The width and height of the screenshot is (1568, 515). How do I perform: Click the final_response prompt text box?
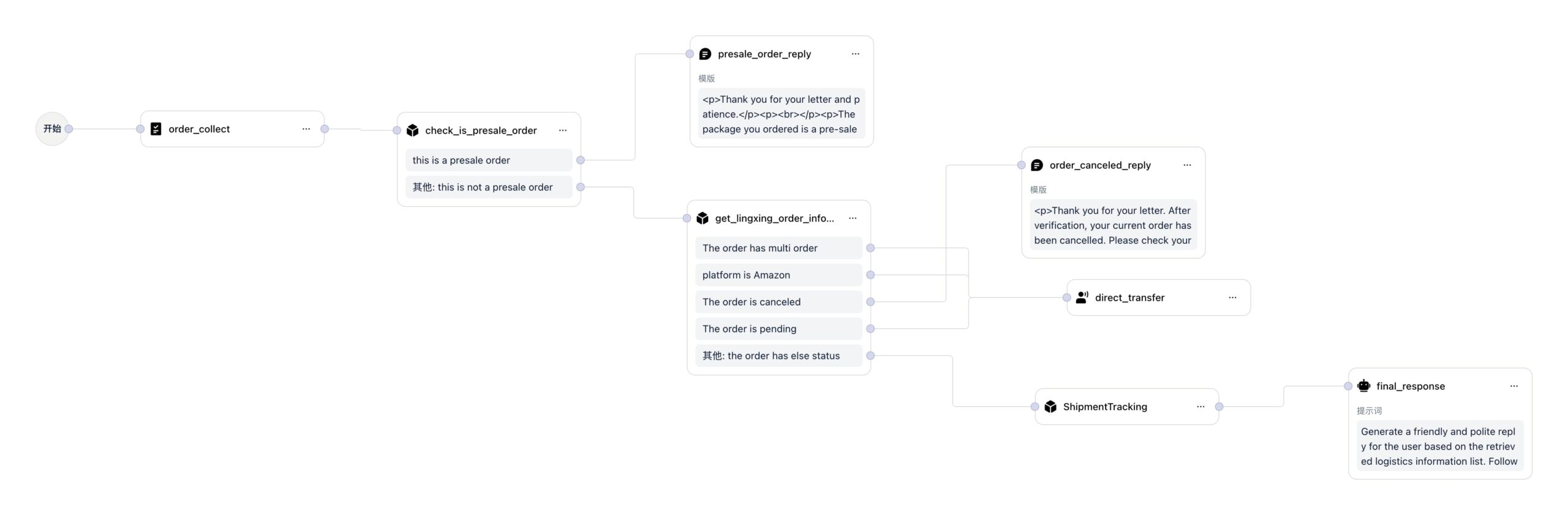click(1439, 446)
